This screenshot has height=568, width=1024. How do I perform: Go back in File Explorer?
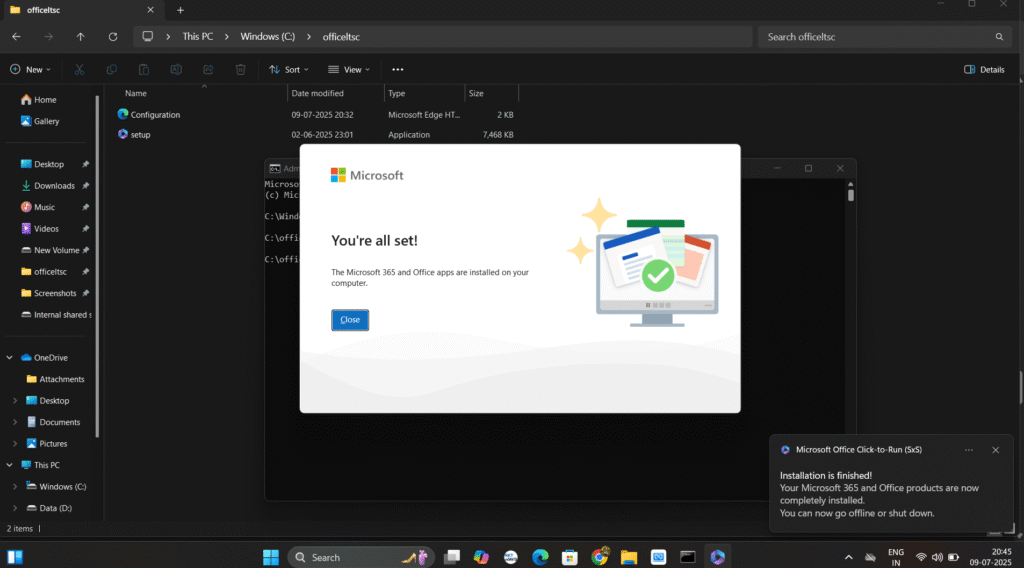16,37
